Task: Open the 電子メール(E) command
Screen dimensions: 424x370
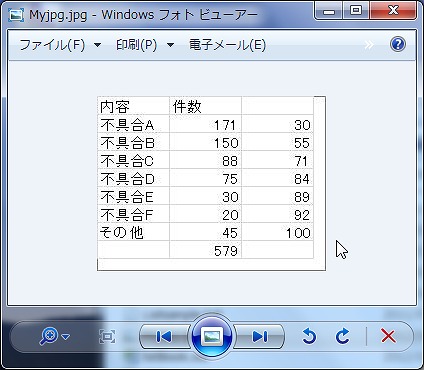Action: coord(228,45)
